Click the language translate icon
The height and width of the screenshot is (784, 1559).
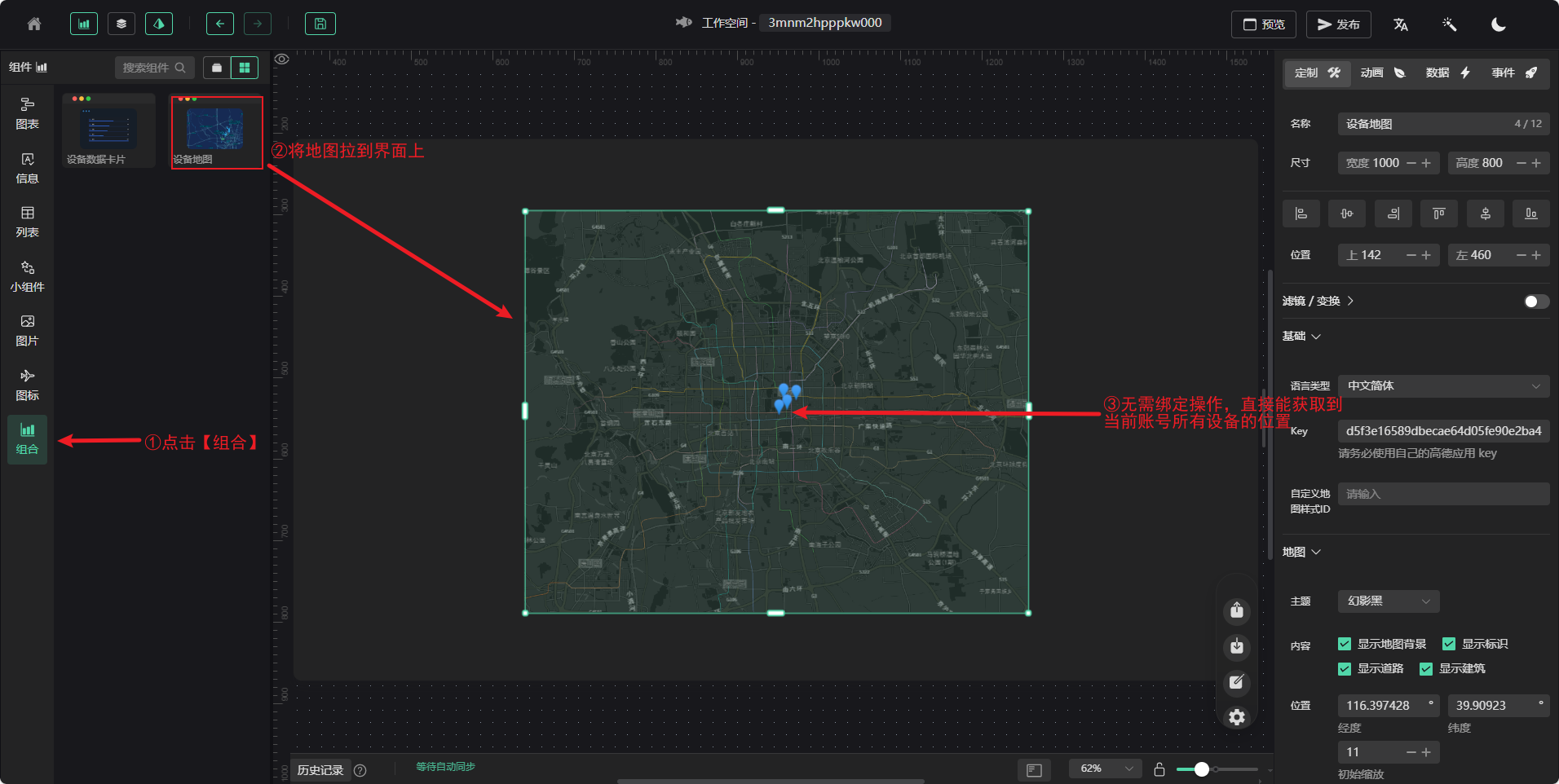pos(1400,24)
